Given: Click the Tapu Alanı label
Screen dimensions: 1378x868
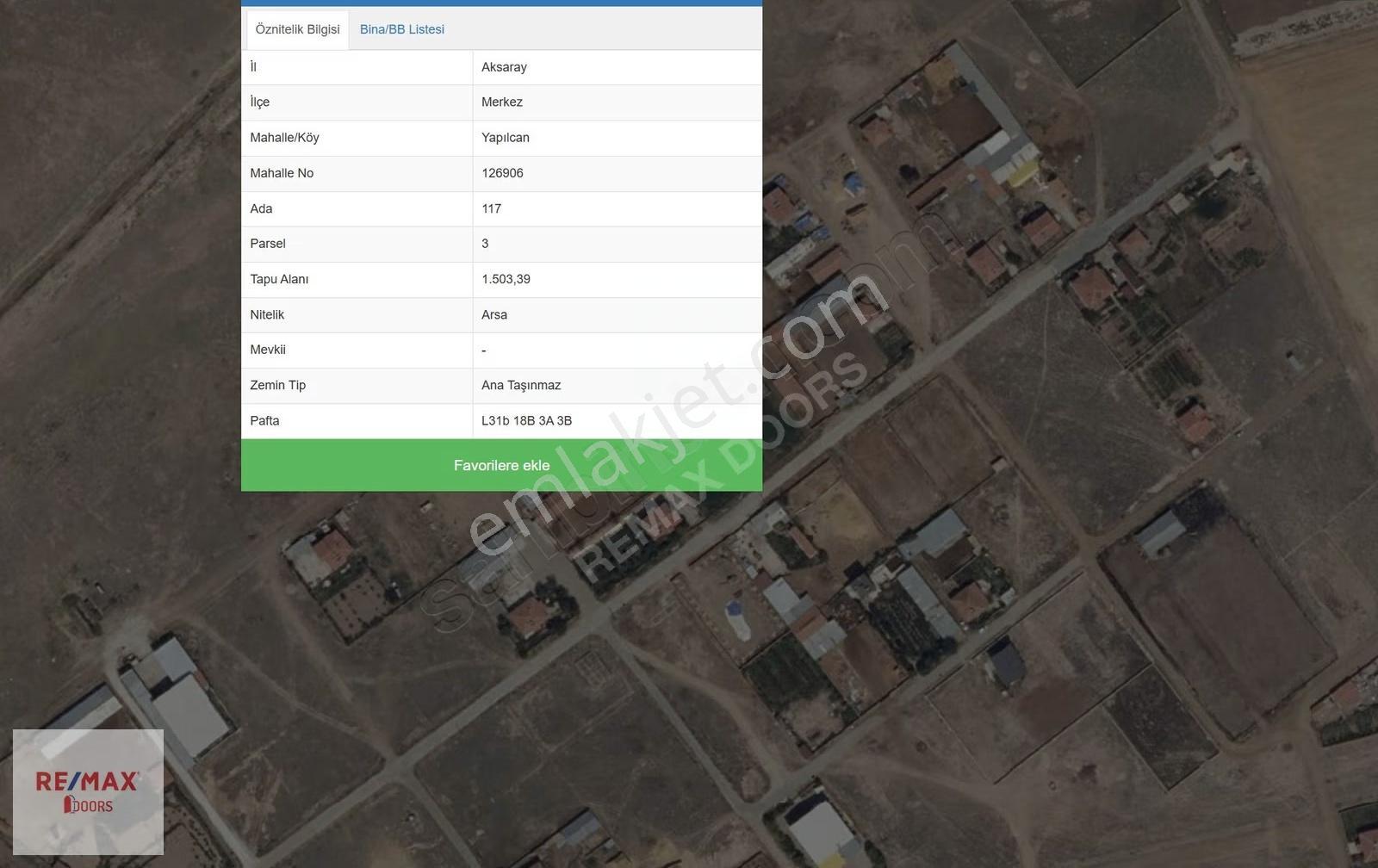Looking at the screenshot, I should coord(279,279).
